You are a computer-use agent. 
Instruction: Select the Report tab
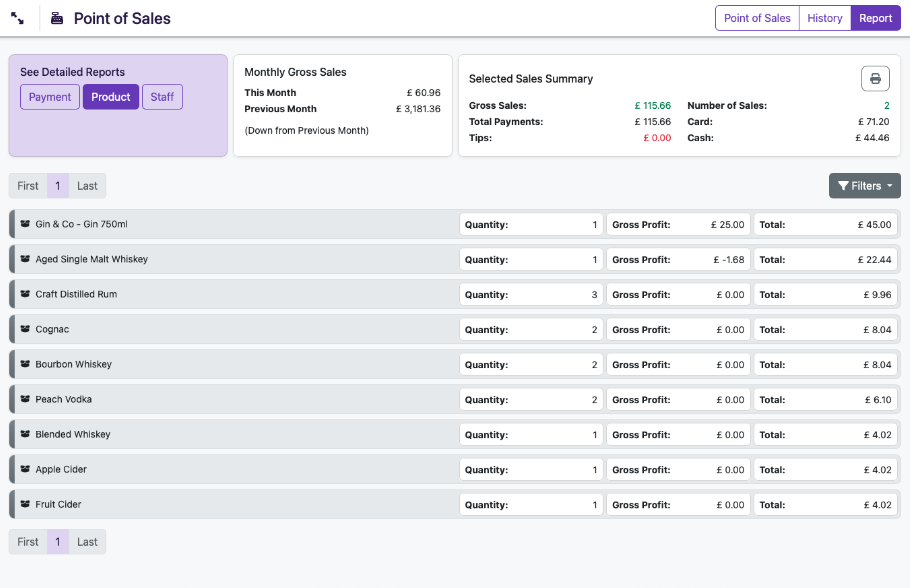[x=875, y=18]
